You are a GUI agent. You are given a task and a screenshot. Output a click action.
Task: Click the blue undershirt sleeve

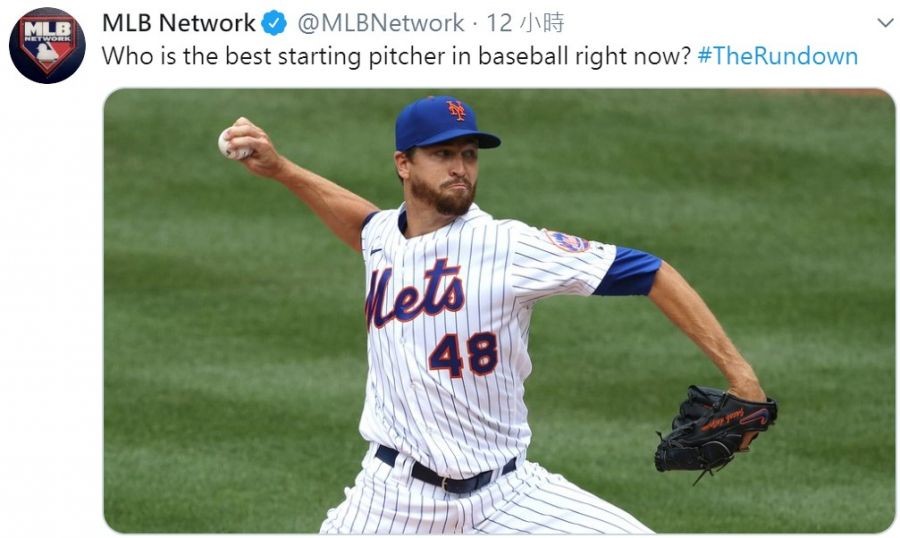click(627, 271)
